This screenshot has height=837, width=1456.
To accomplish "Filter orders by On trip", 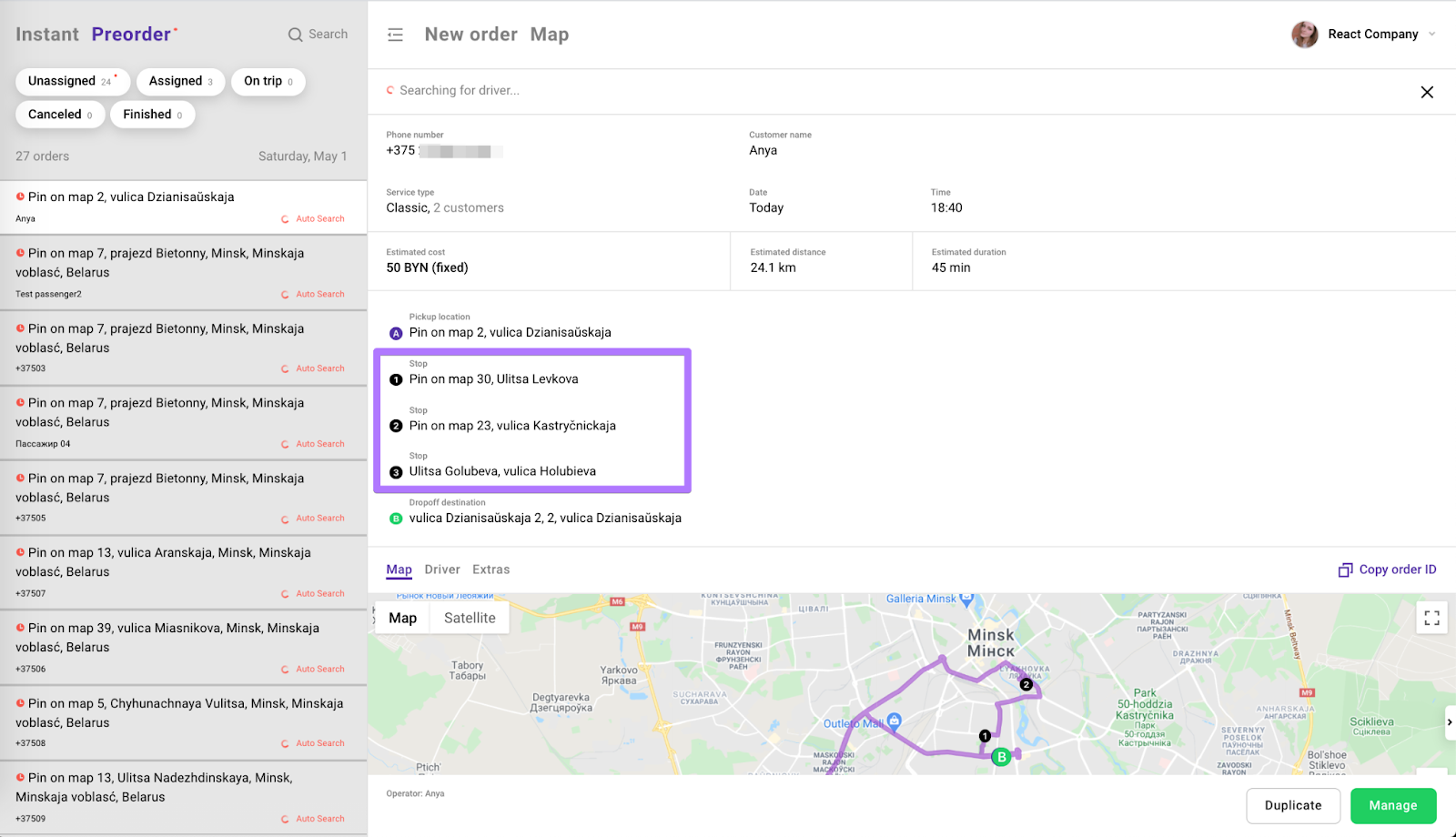I will pos(268,81).
